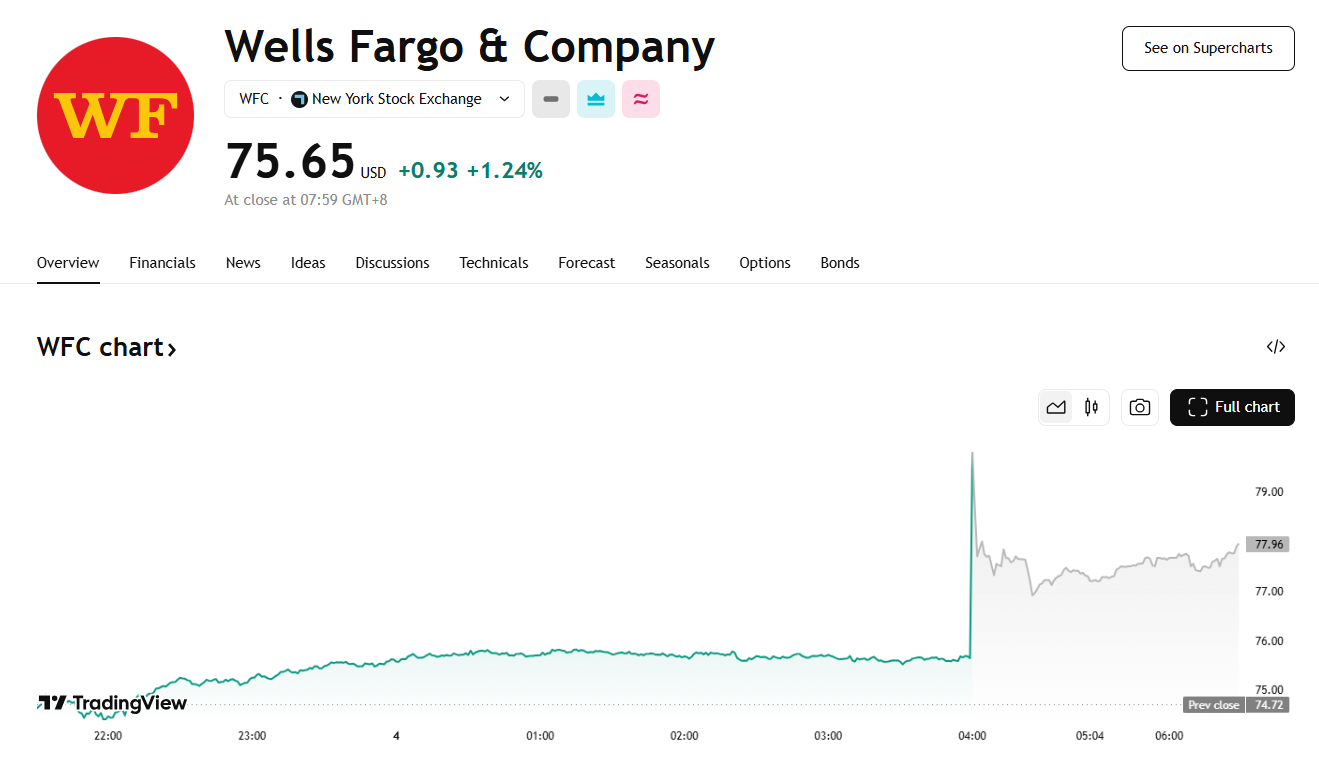Select the Options tab
1319x764 pixels.
click(x=765, y=263)
